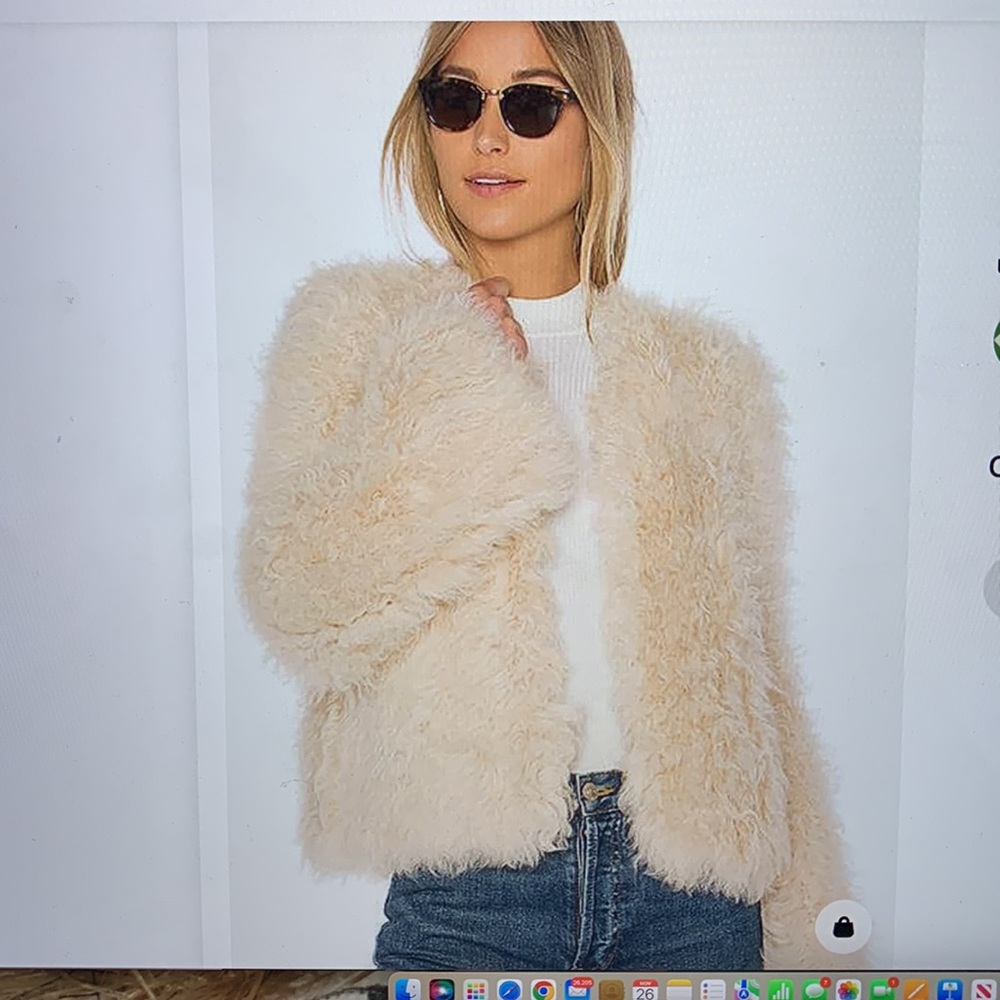Open Pages app in the Dock

pyautogui.click(x=916, y=989)
